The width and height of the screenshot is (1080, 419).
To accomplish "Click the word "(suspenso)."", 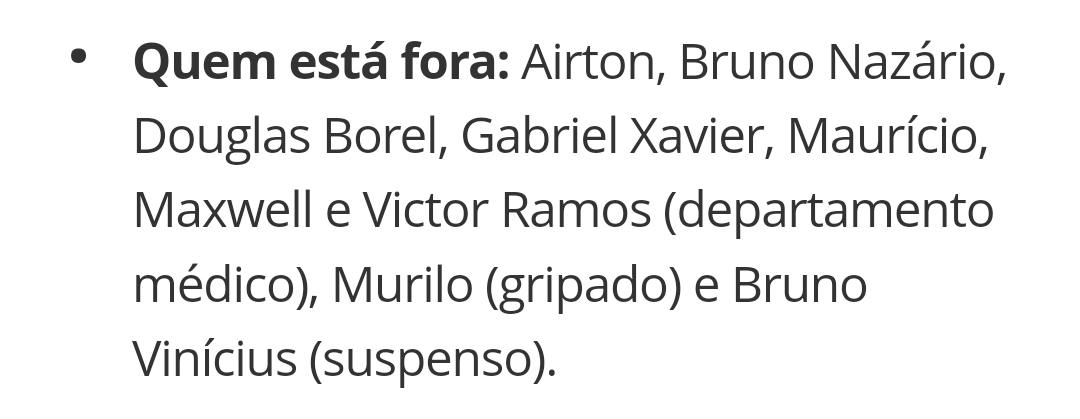I will (x=433, y=362).
